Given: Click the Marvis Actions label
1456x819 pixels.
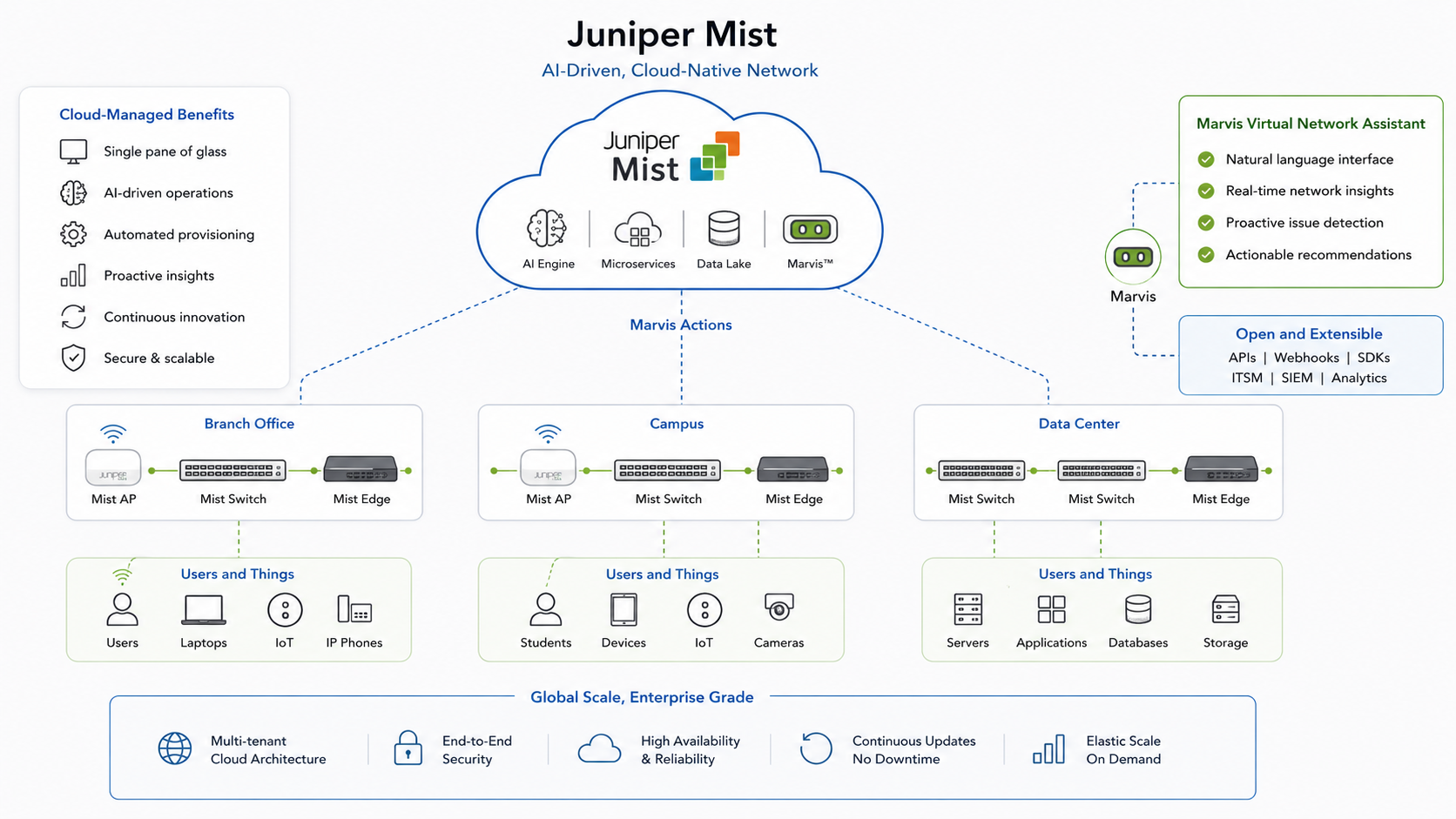Looking at the screenshot, I should click(681, 325).
